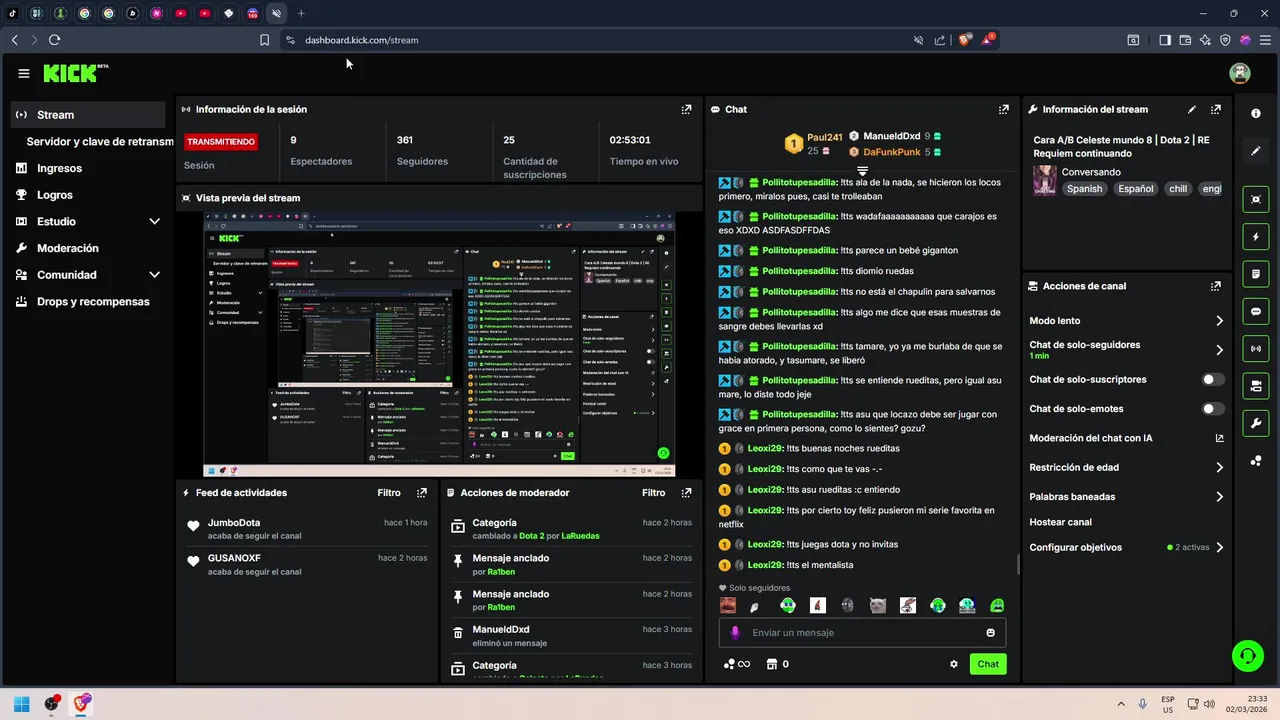Image resolution: width=1280 pixels, height=720 pixels.
Task: Click the green Chat send button
Action: coord(988,664)
